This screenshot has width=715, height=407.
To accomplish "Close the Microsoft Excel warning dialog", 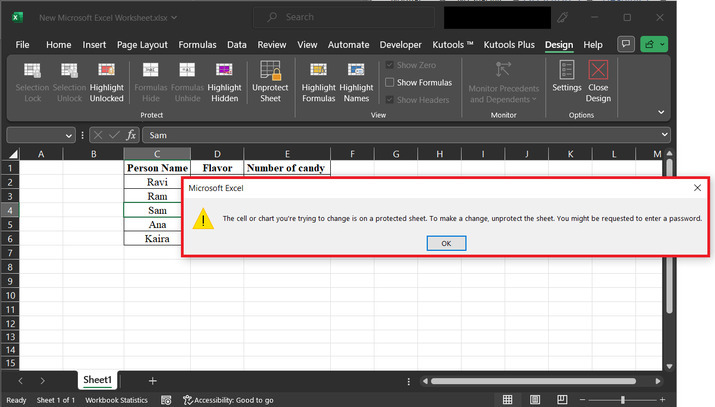I will pos(697,188).
